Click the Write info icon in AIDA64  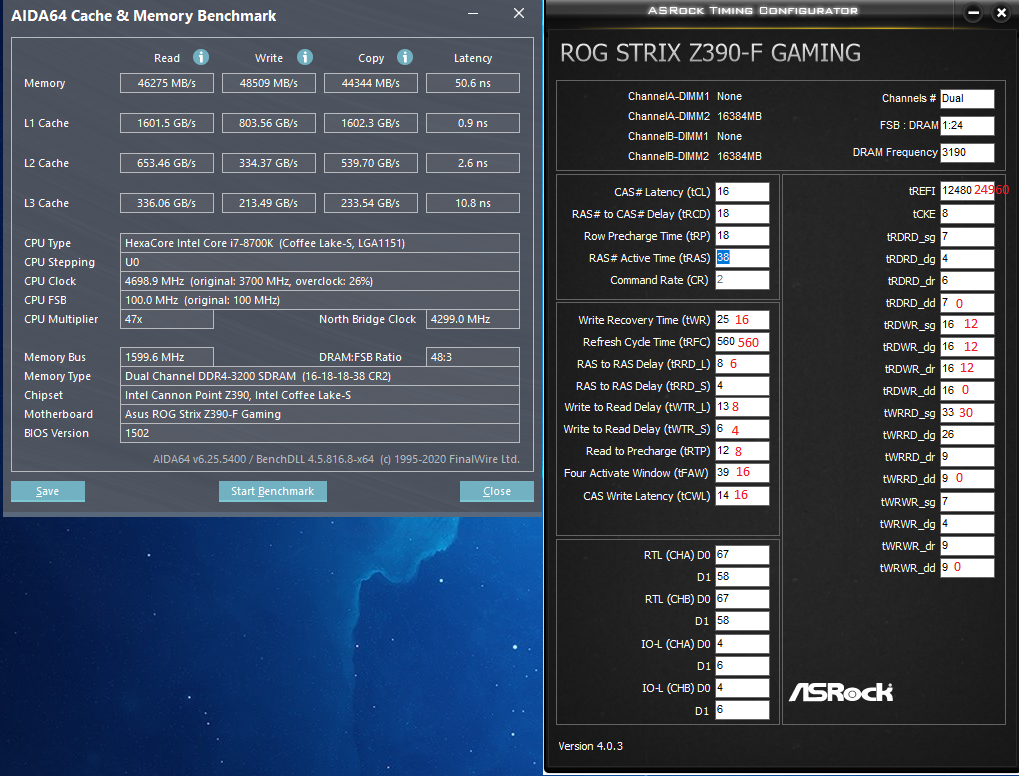tap(305, 57)
